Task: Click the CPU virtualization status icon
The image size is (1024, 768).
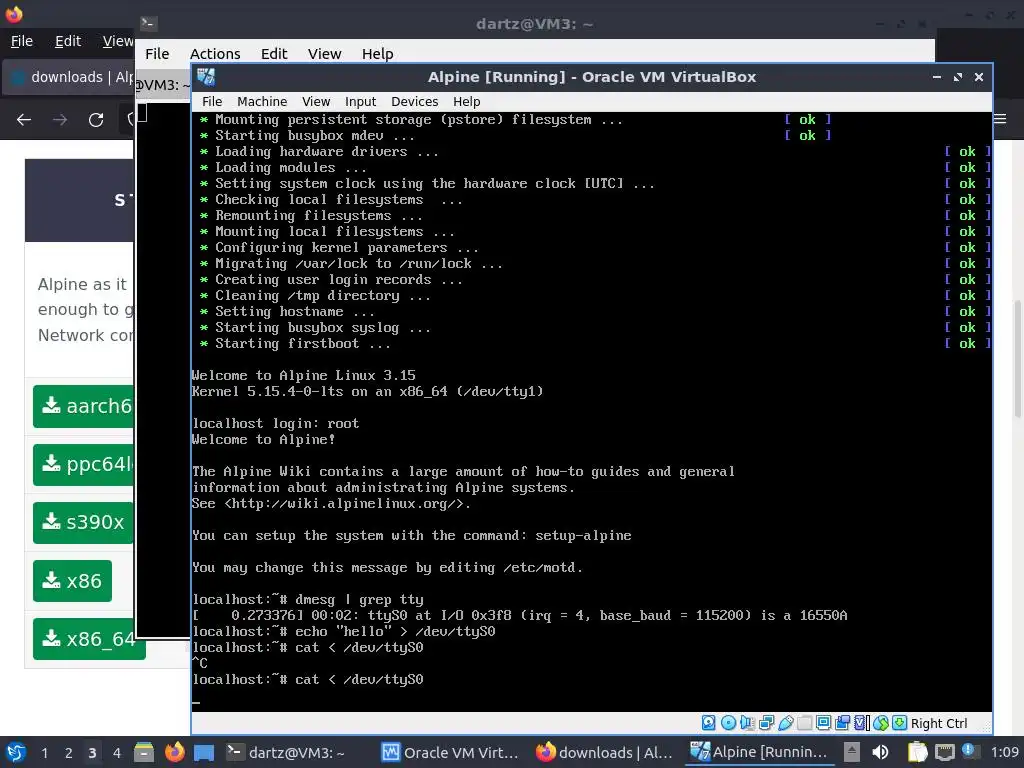Action: tap(862, 723)
